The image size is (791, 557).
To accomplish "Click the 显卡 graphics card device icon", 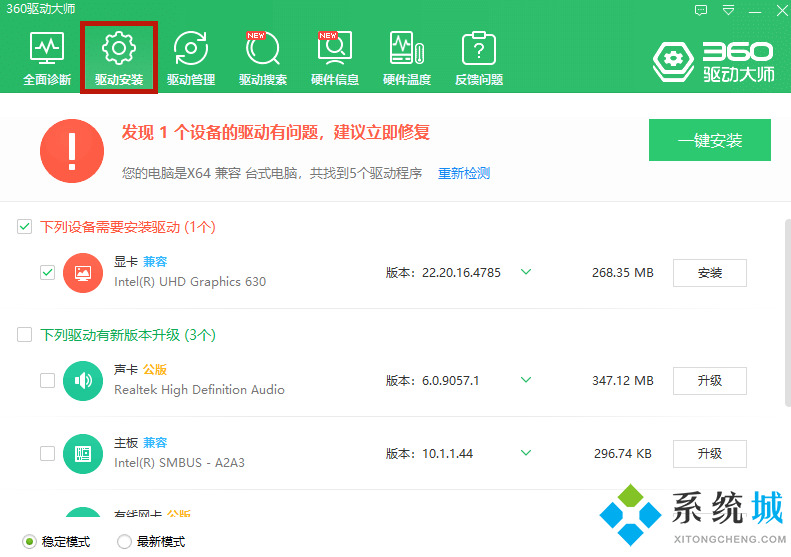I will (83, 273).
